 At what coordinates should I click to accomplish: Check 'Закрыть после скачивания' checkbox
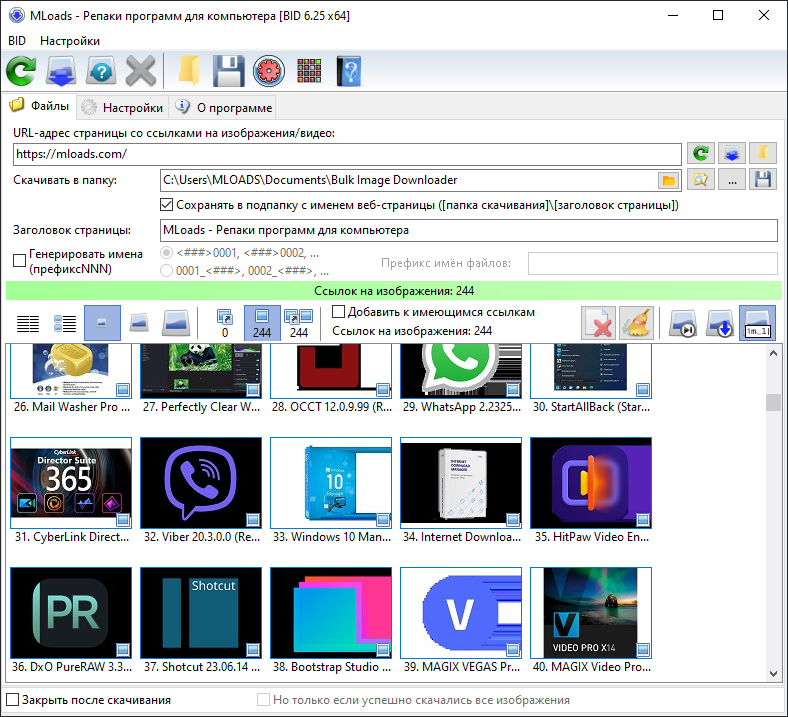click(x=13, y=699)
